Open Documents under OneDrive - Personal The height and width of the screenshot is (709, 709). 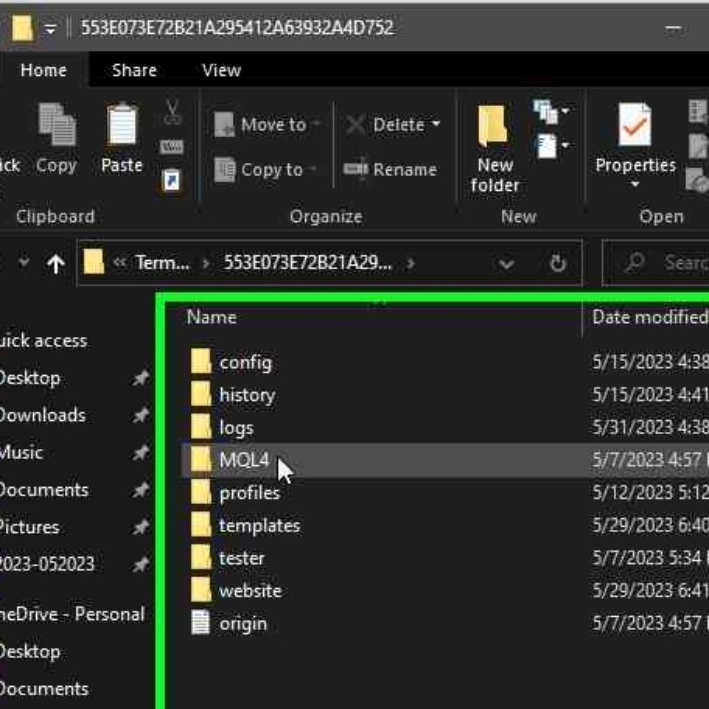pyautogui.click(x=44, y=689)
